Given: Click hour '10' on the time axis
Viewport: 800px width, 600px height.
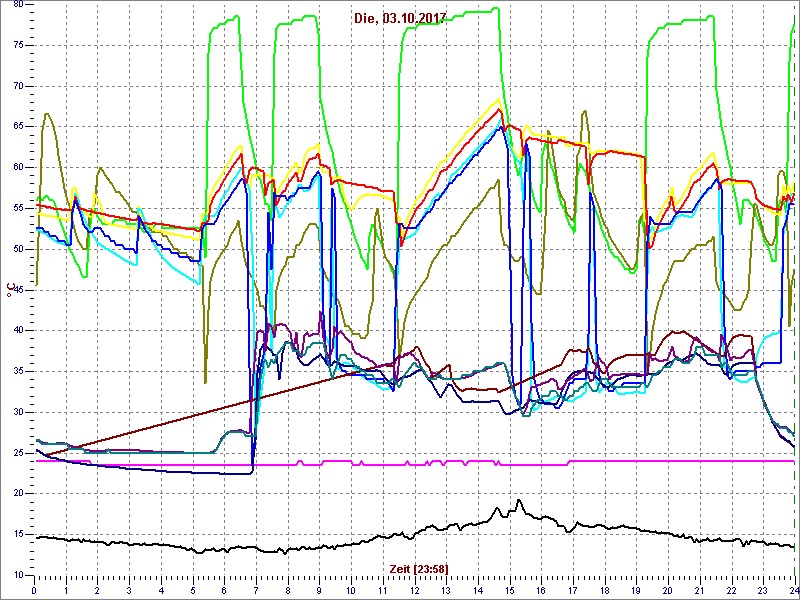Looking at the screenshot, I should pyautogui.click(x=351, y=589).
